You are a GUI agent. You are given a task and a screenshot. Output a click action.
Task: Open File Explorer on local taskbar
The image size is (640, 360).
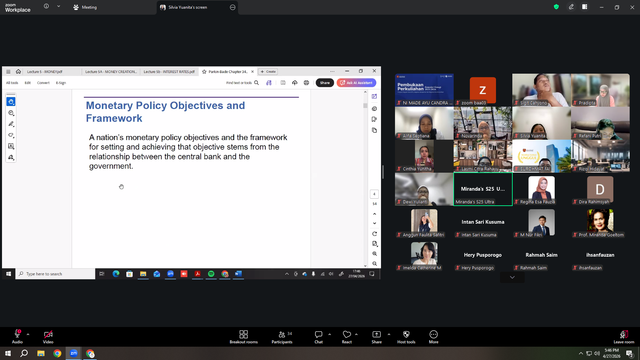[41, 353]
